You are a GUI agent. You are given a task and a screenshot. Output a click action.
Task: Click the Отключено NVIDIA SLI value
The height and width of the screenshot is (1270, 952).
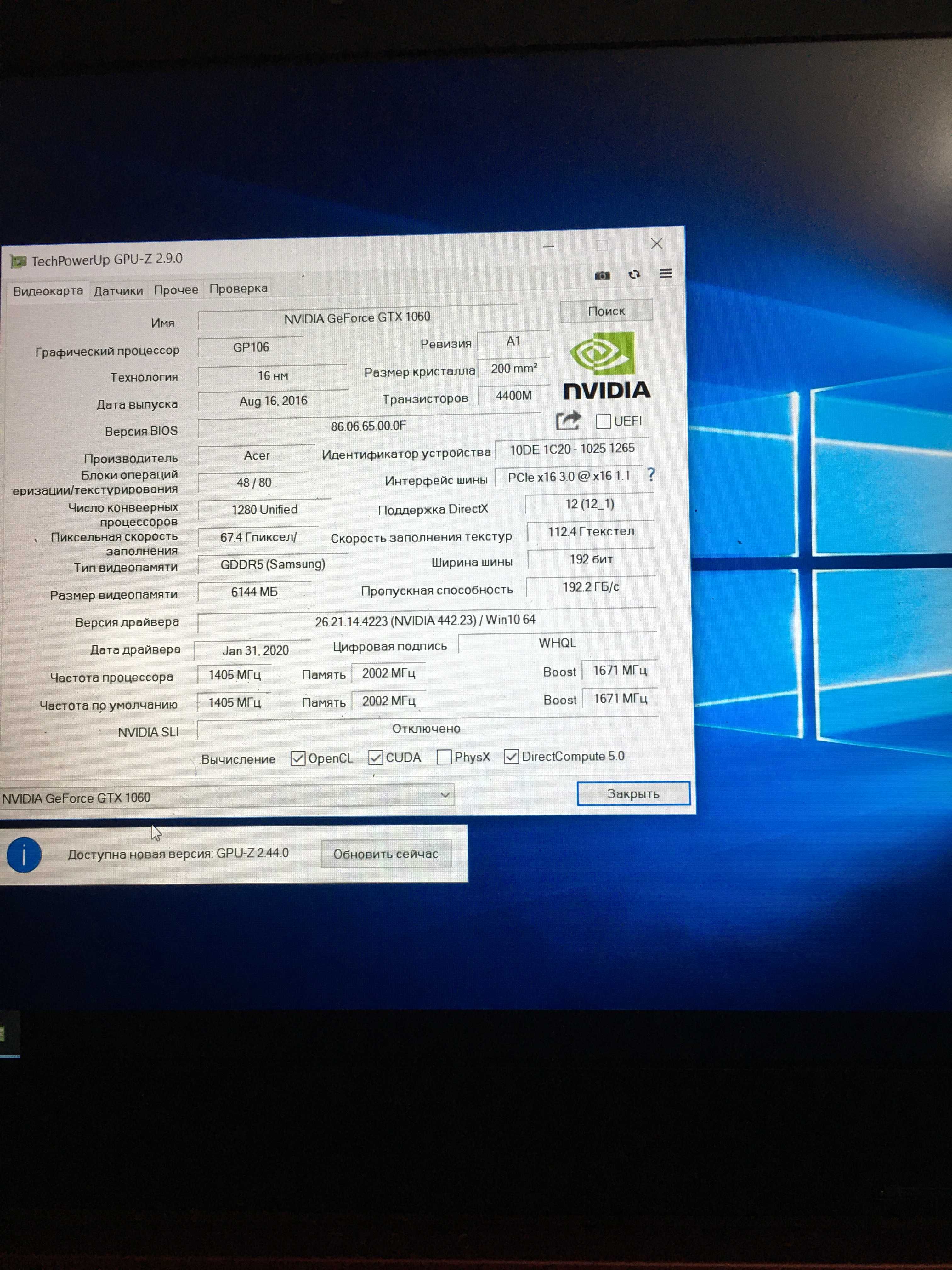coord(426,729)
